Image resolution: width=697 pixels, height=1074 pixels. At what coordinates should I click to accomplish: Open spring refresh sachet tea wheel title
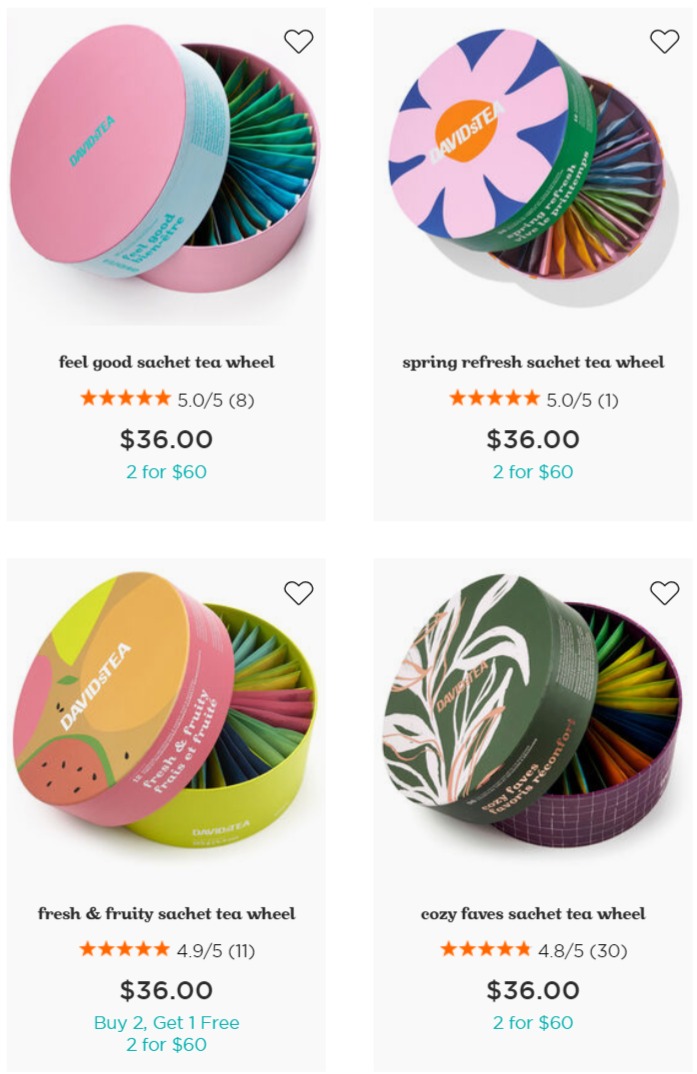[533, 362]
